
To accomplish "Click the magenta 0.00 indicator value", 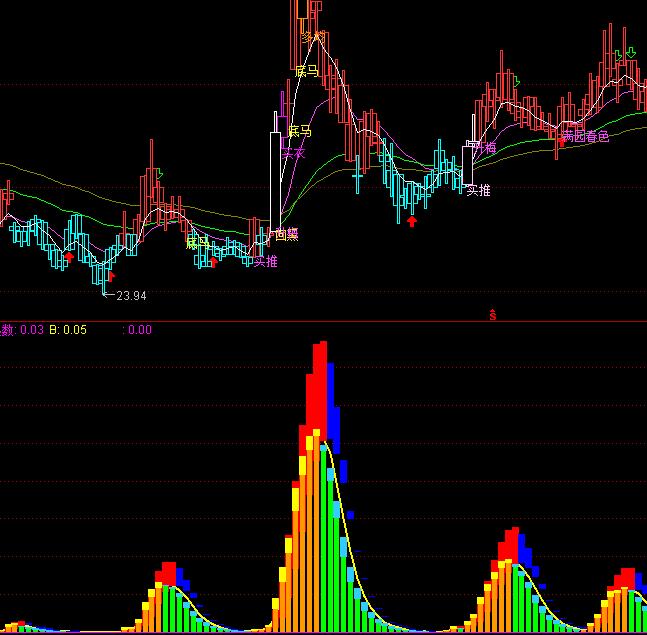I will pos(140,330).
